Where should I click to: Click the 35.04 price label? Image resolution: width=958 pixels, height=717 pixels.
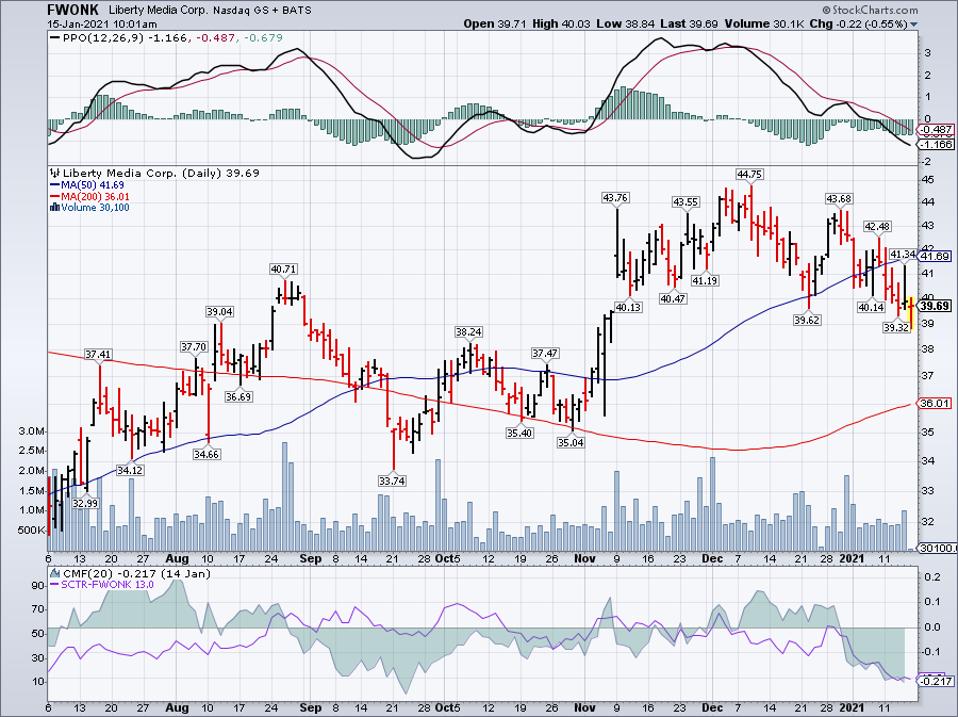pyautogui.click(x=570, y=442)
